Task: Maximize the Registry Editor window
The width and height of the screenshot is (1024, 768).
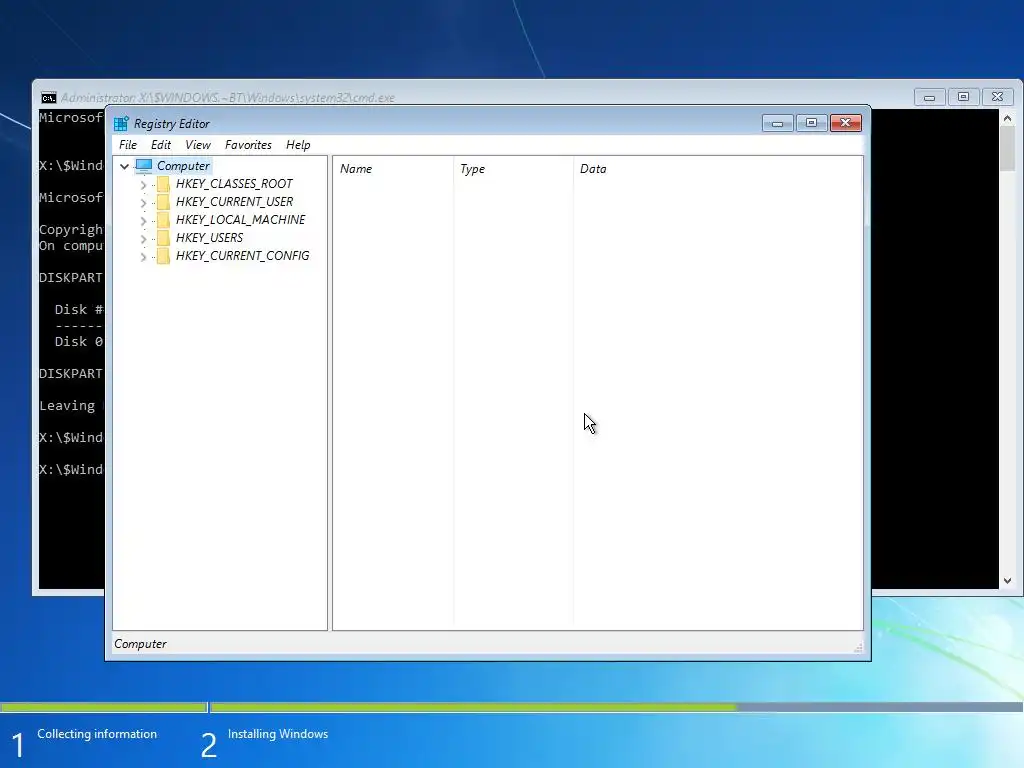Action: point(811,123)
